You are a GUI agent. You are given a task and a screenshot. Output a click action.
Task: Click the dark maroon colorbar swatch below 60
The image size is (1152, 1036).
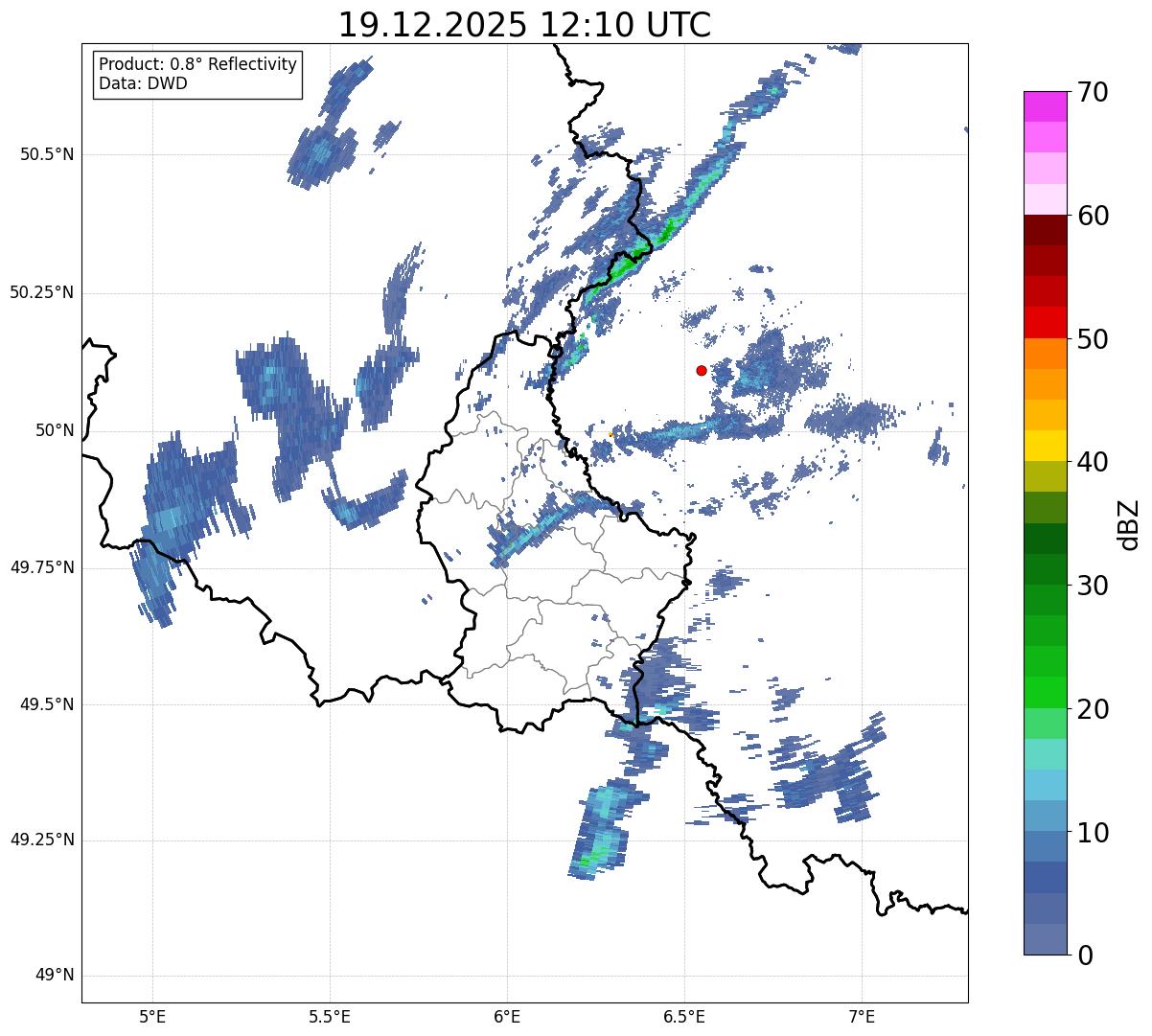click(x=1045, y=230)
